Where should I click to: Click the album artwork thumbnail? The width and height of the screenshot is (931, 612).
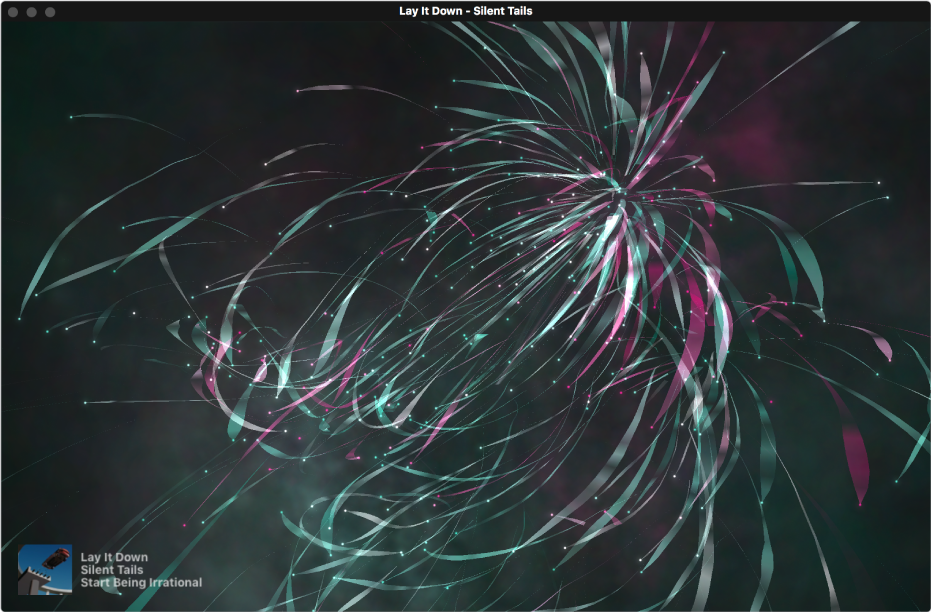click(45, 570)
